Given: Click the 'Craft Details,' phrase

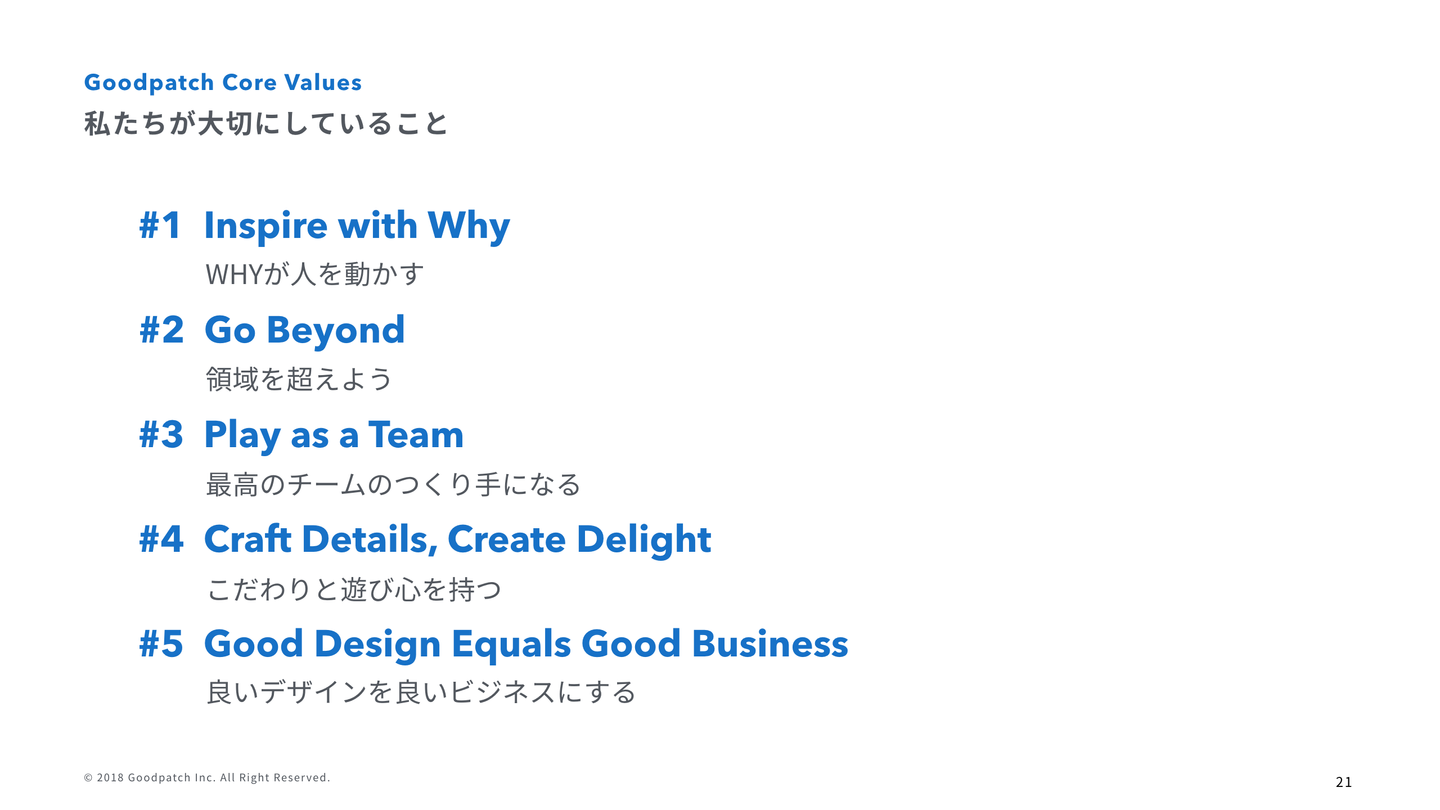Looking at the screenshot, I should pyautogui.click(x=320, y=540).
